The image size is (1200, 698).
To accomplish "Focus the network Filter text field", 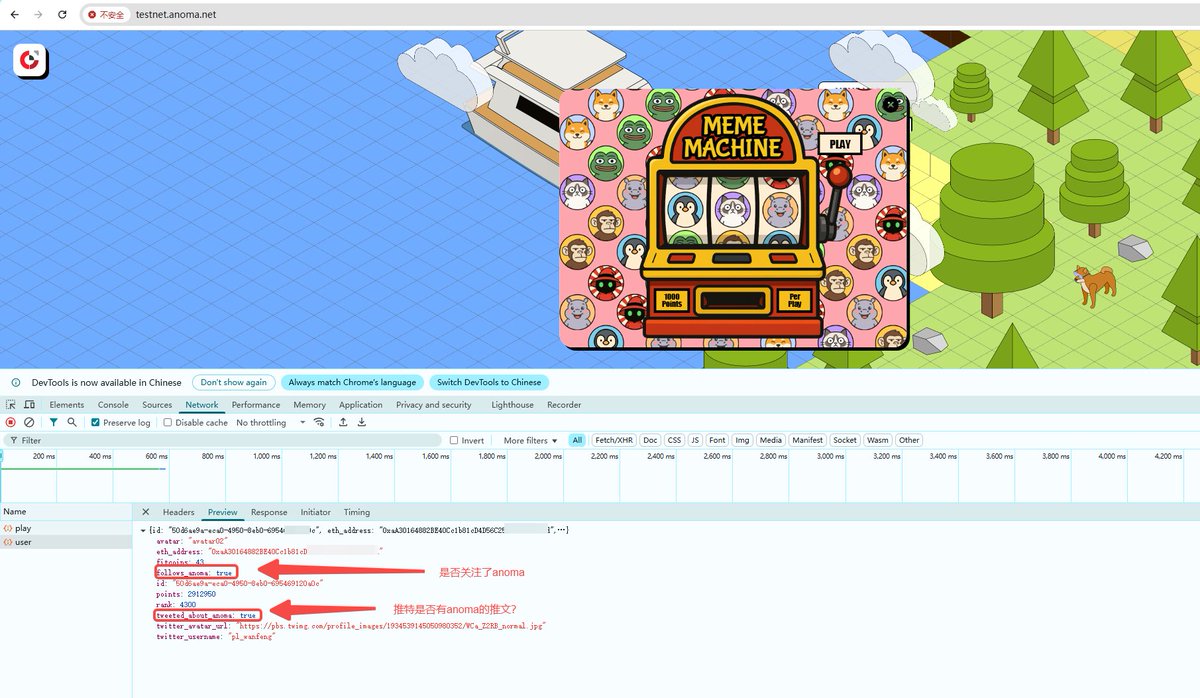I will [224, 440].
